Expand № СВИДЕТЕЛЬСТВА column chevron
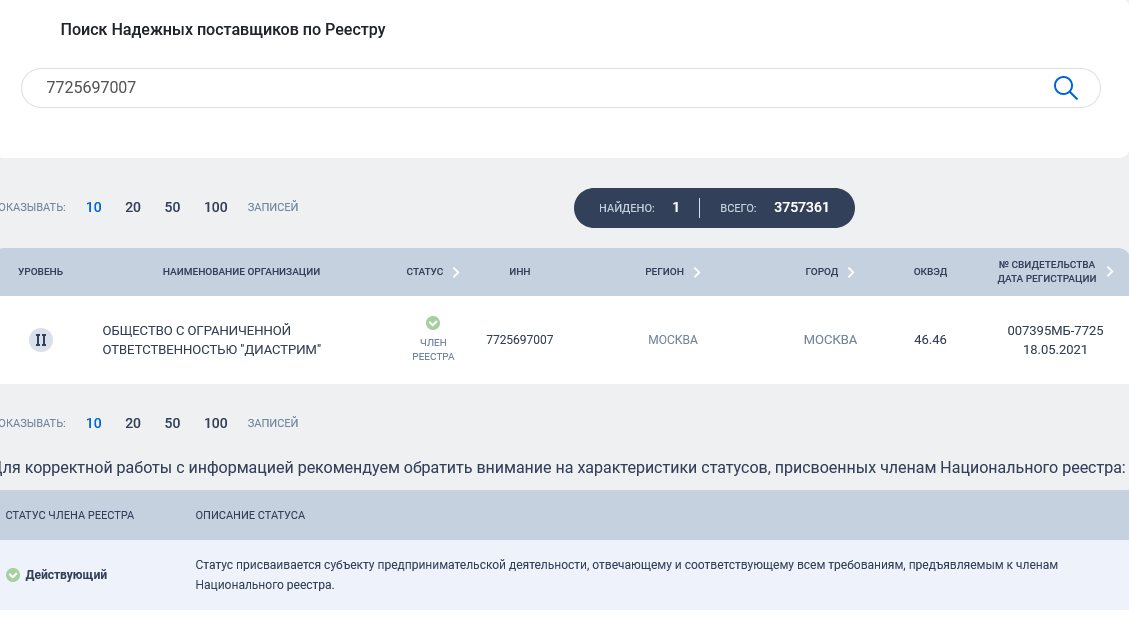This screenshot has height=620, width=1129. click(1110, 271)
